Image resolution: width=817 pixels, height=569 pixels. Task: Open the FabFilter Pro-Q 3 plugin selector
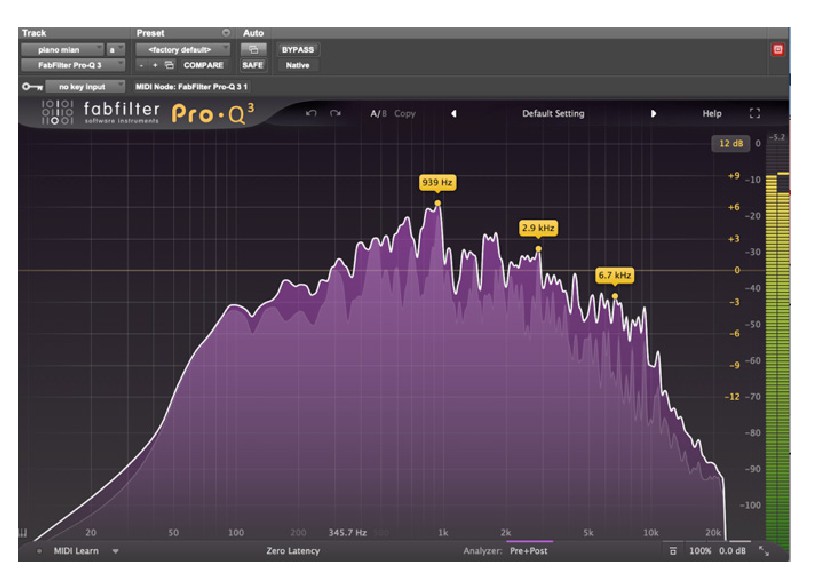(x=73, y=65)
